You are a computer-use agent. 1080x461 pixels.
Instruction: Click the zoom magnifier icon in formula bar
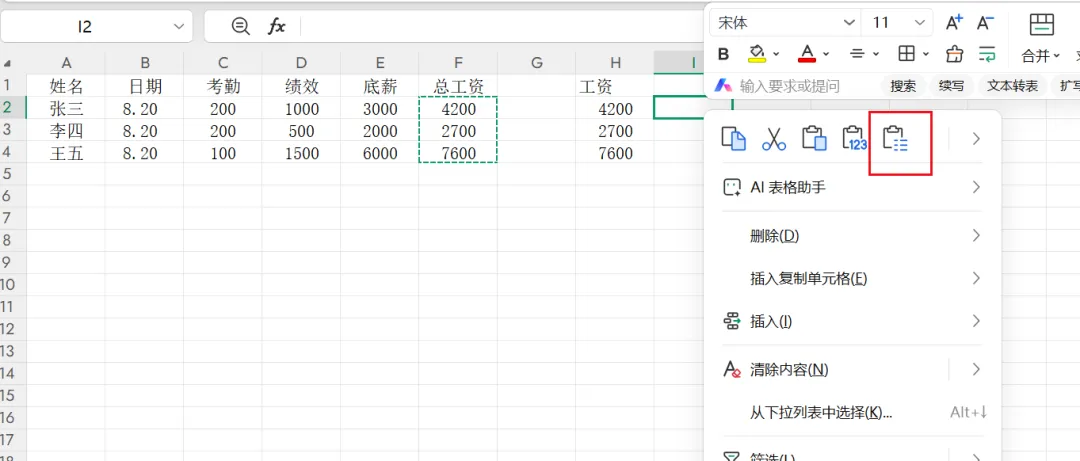[x=240, y=27]
